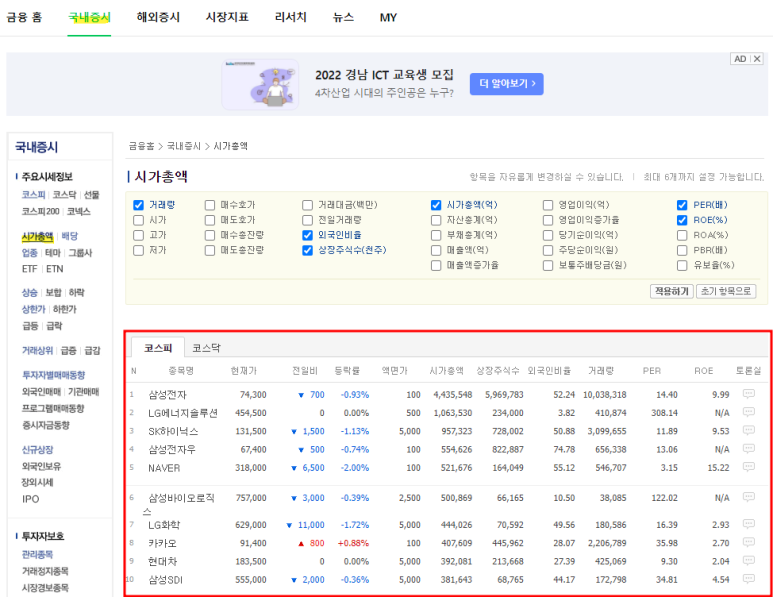Click the ICT education ad illustration
773x597 pixels.
(260, 84)
